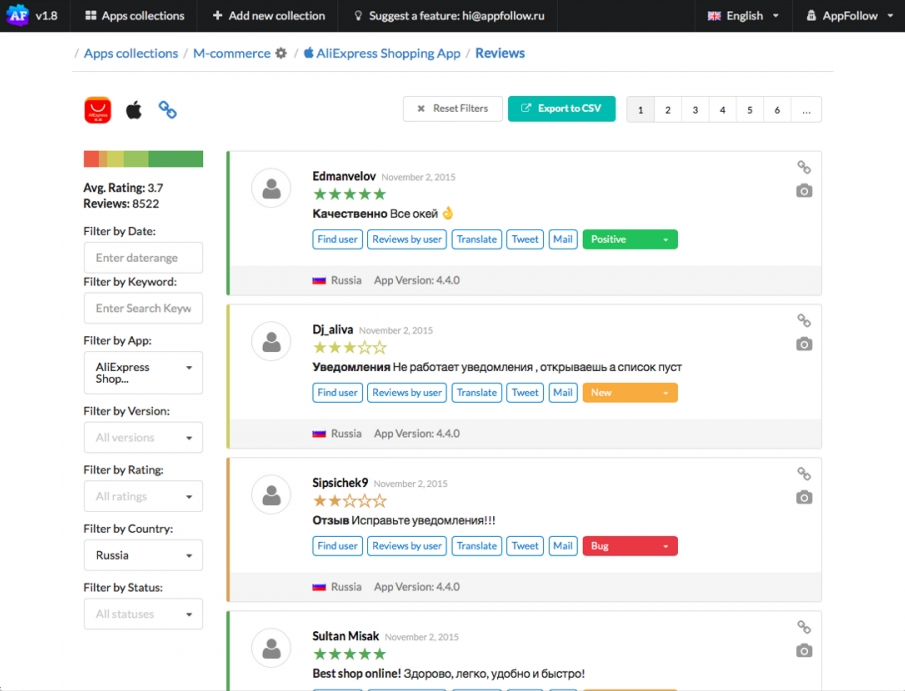The height and width of the screenshot is (691, 905).
Task: Click Reset Filters button
Action: pyautogui.click(x=452, y=109)
